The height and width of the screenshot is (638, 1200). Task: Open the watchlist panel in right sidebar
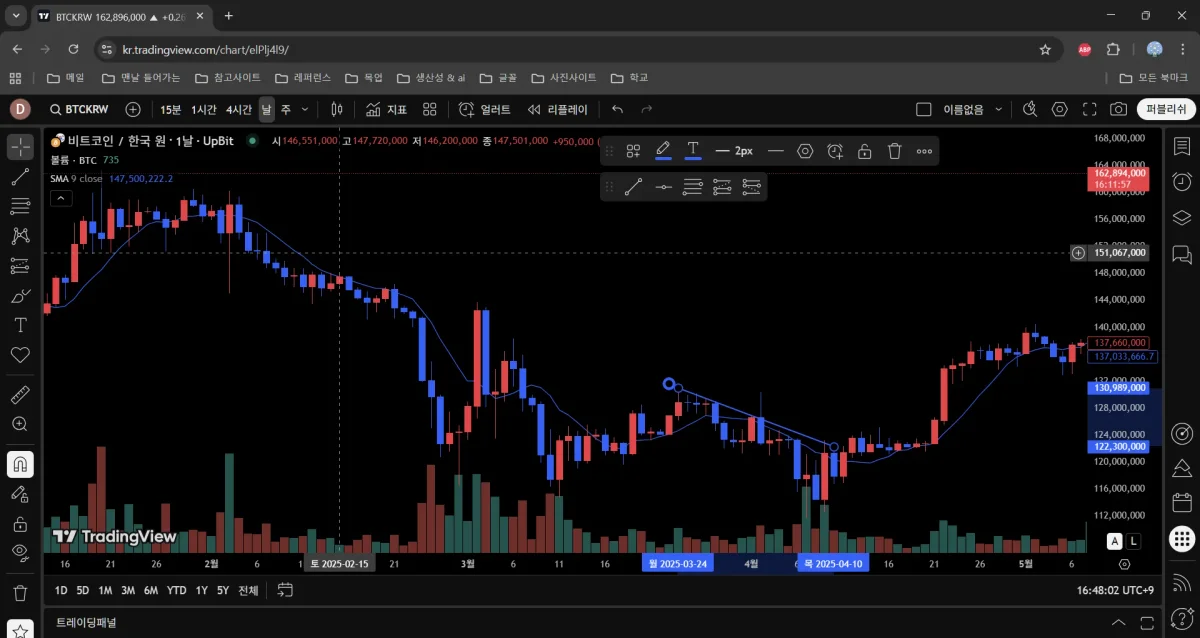point(1181,147)
